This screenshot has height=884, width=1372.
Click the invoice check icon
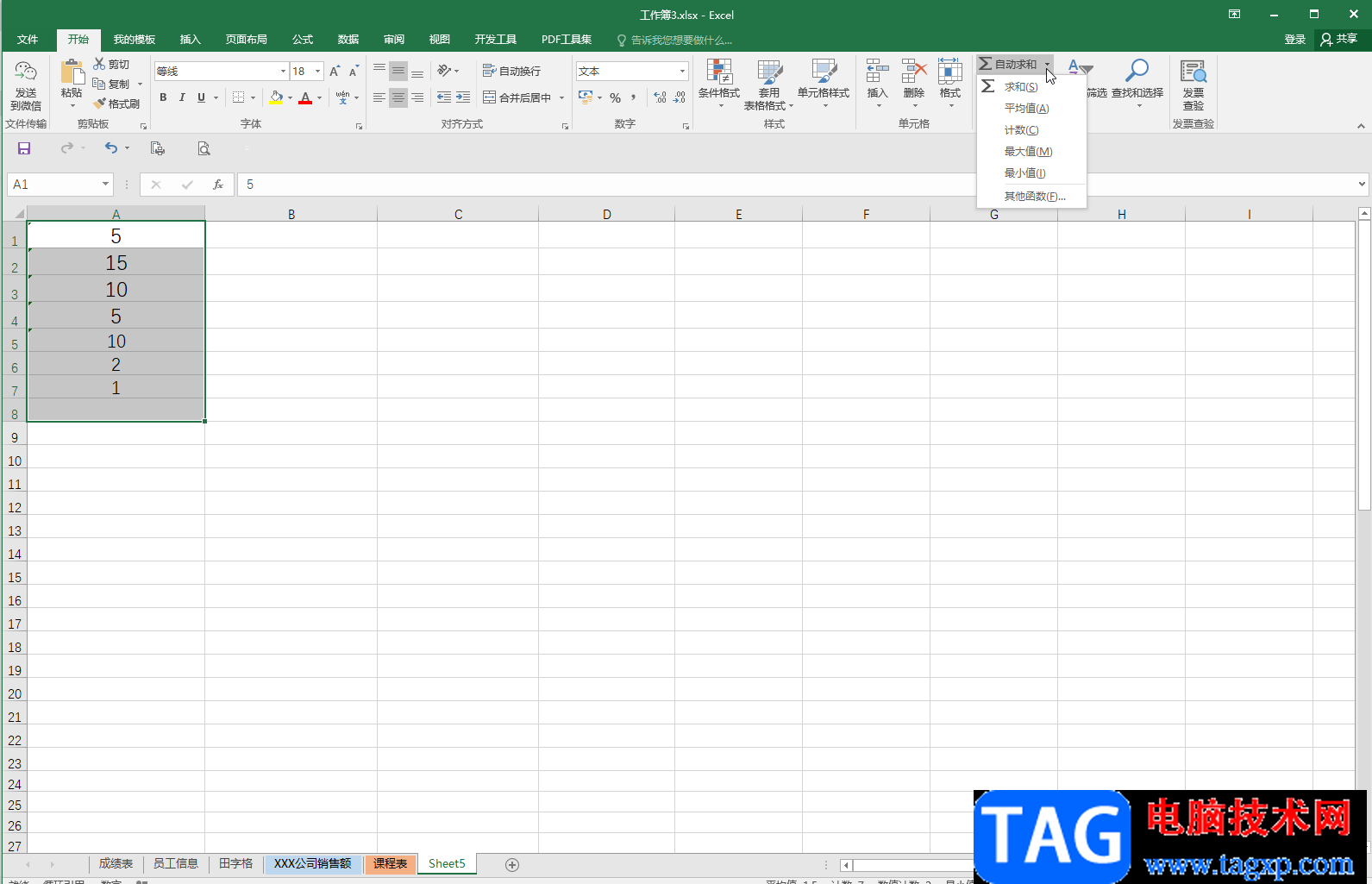tap(1193, 72)
